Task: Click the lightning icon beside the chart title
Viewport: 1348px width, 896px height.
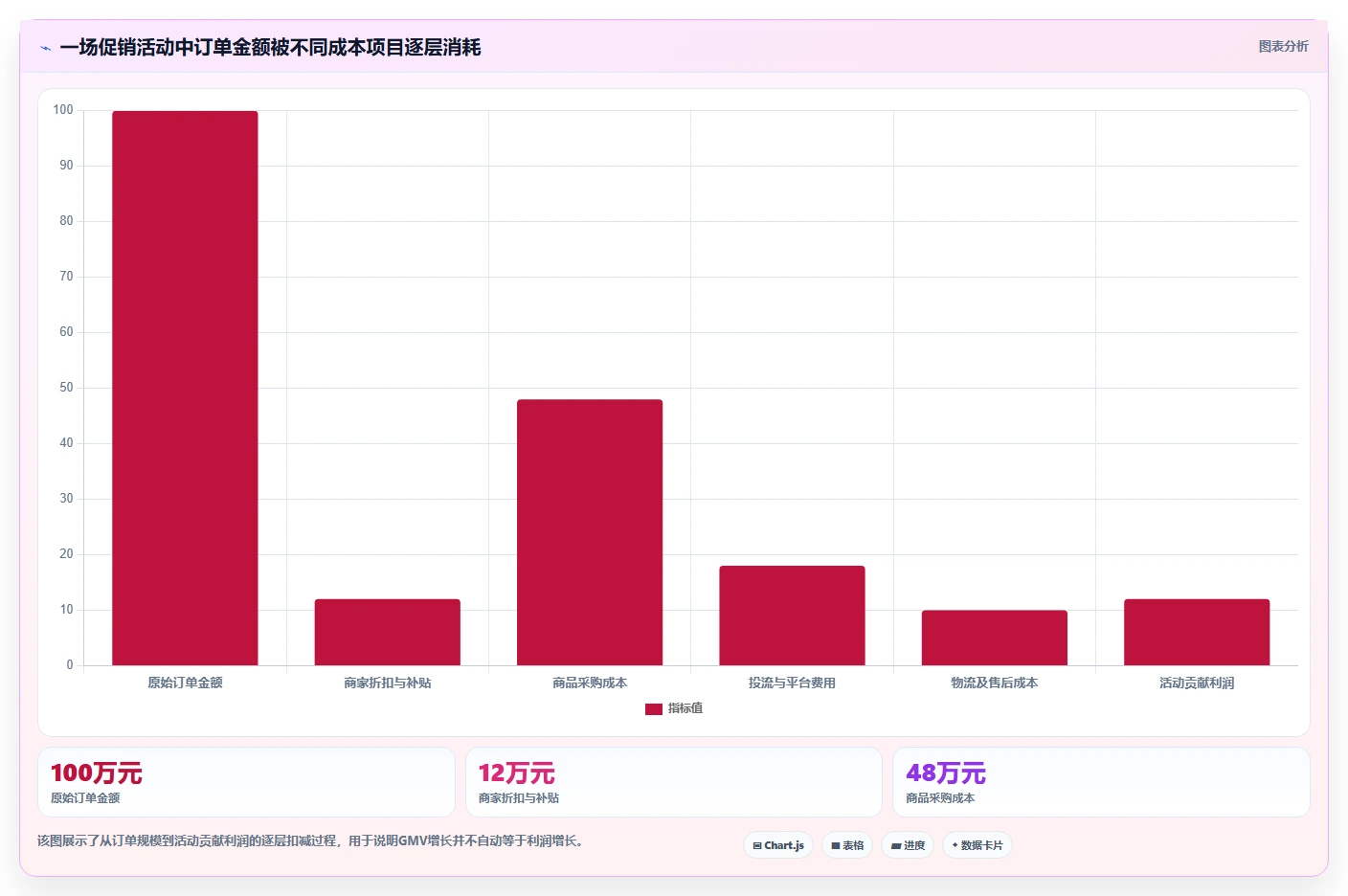Action: point(45,48)
